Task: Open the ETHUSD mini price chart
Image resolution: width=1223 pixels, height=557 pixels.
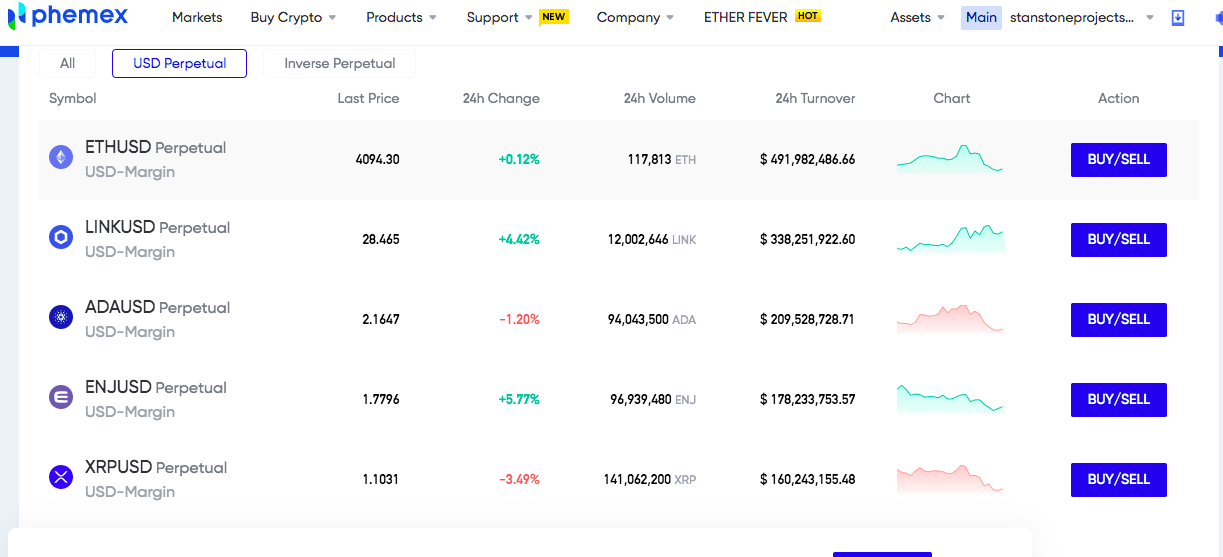Action: point(951,159)
